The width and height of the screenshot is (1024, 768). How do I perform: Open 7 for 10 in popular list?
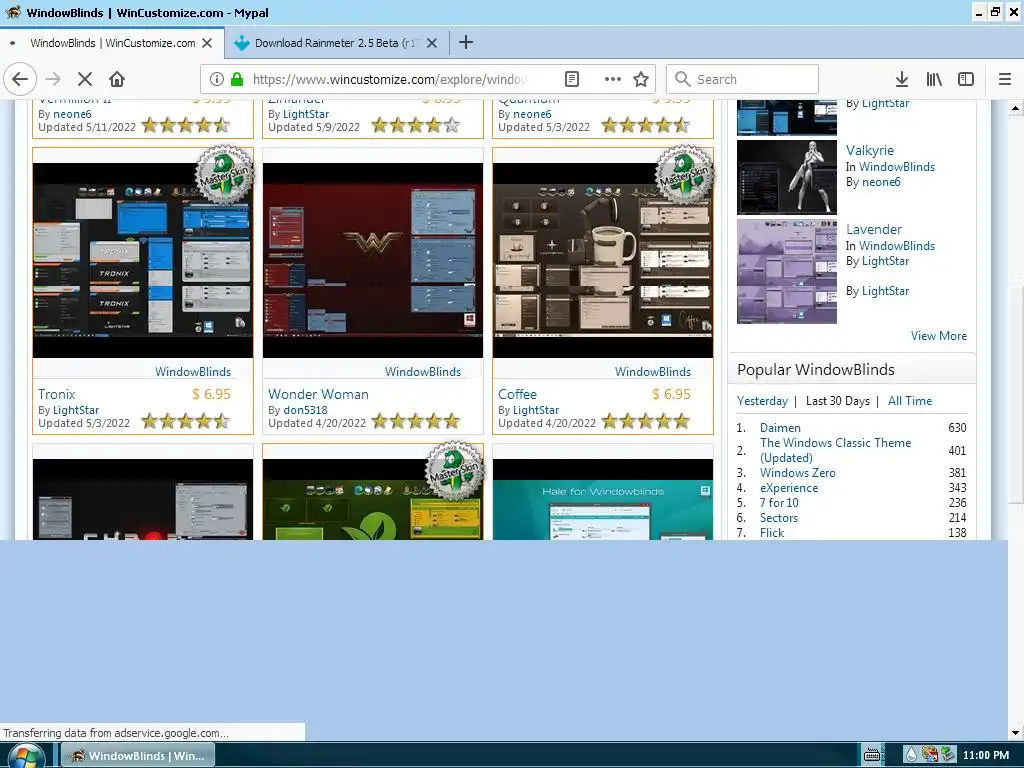[x=779, y=503]
